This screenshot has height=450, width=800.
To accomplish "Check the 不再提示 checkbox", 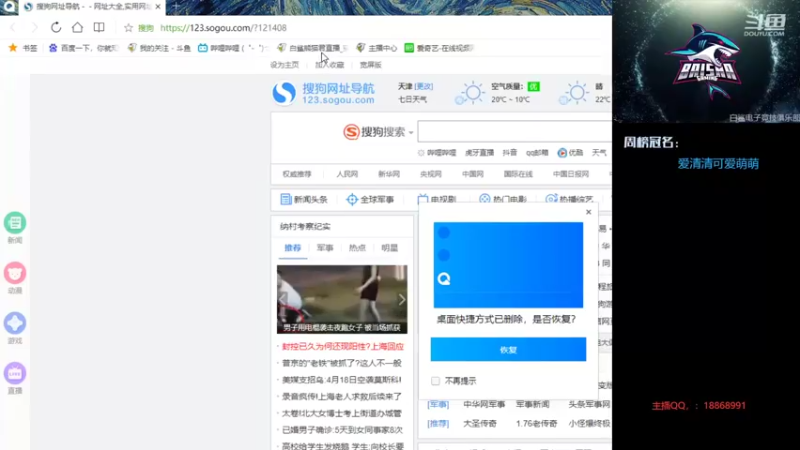I will 435,381.
